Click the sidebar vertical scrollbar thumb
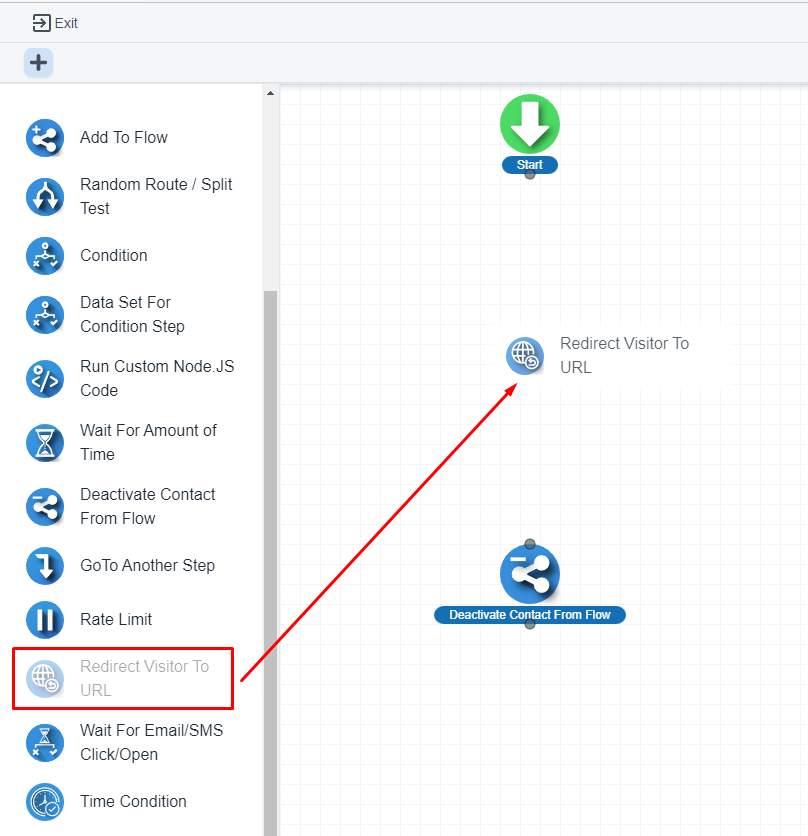The image size is (808, 836). pyautogui.click(x=270, y=560)
